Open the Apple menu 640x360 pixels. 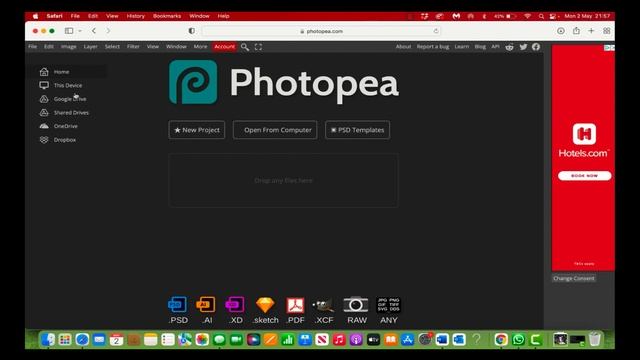36,16
